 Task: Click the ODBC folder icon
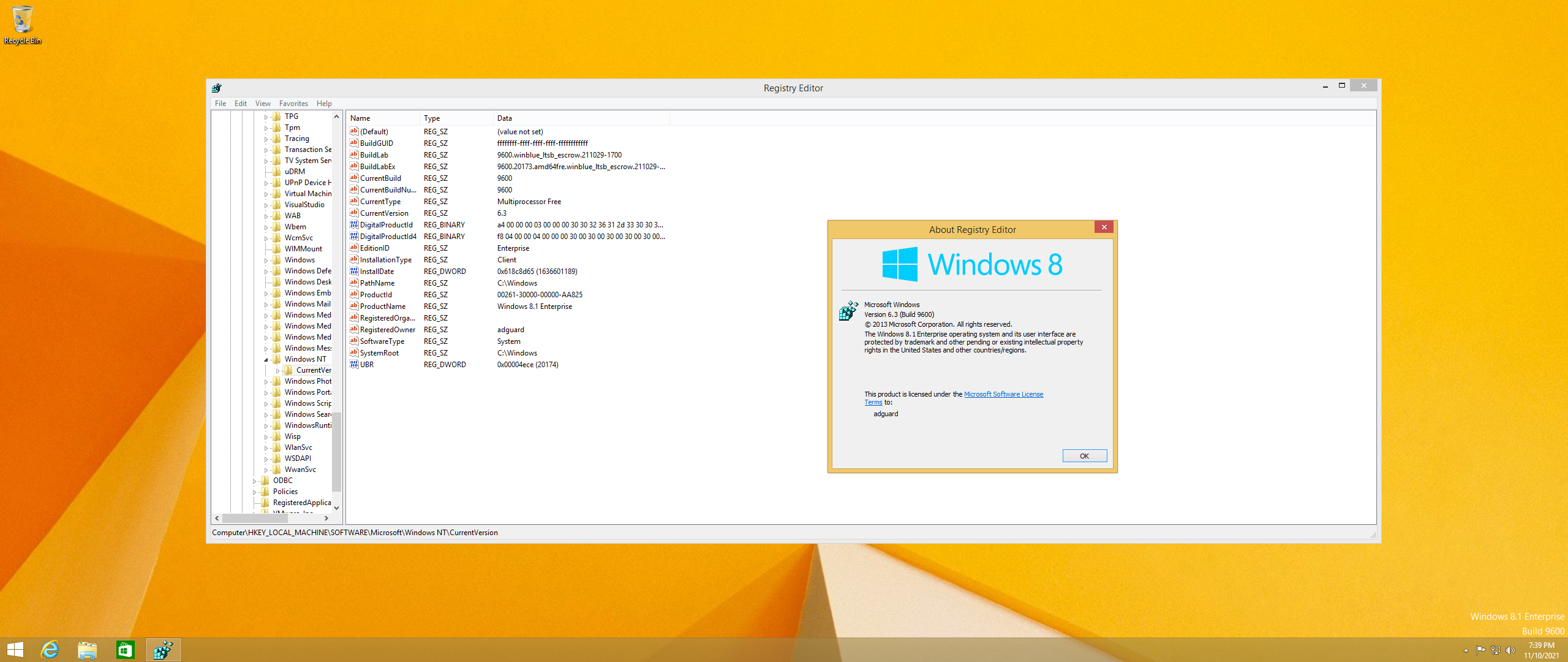265,481
